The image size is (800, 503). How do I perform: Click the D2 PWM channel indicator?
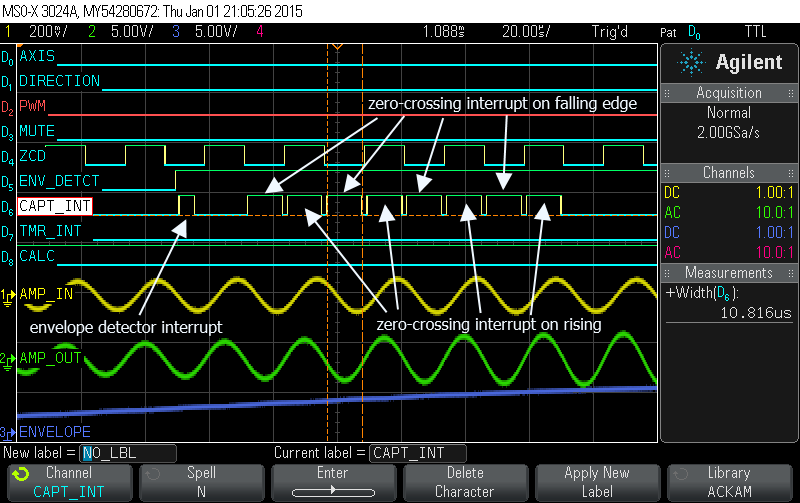pos(8,106)
